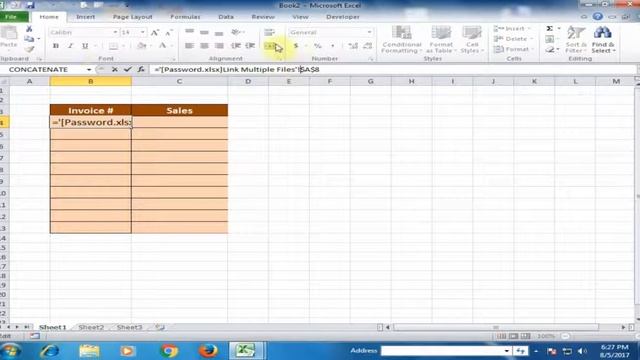Click the Cut scissors icon
Screen dimensions: 640x360
coord(29,29)
